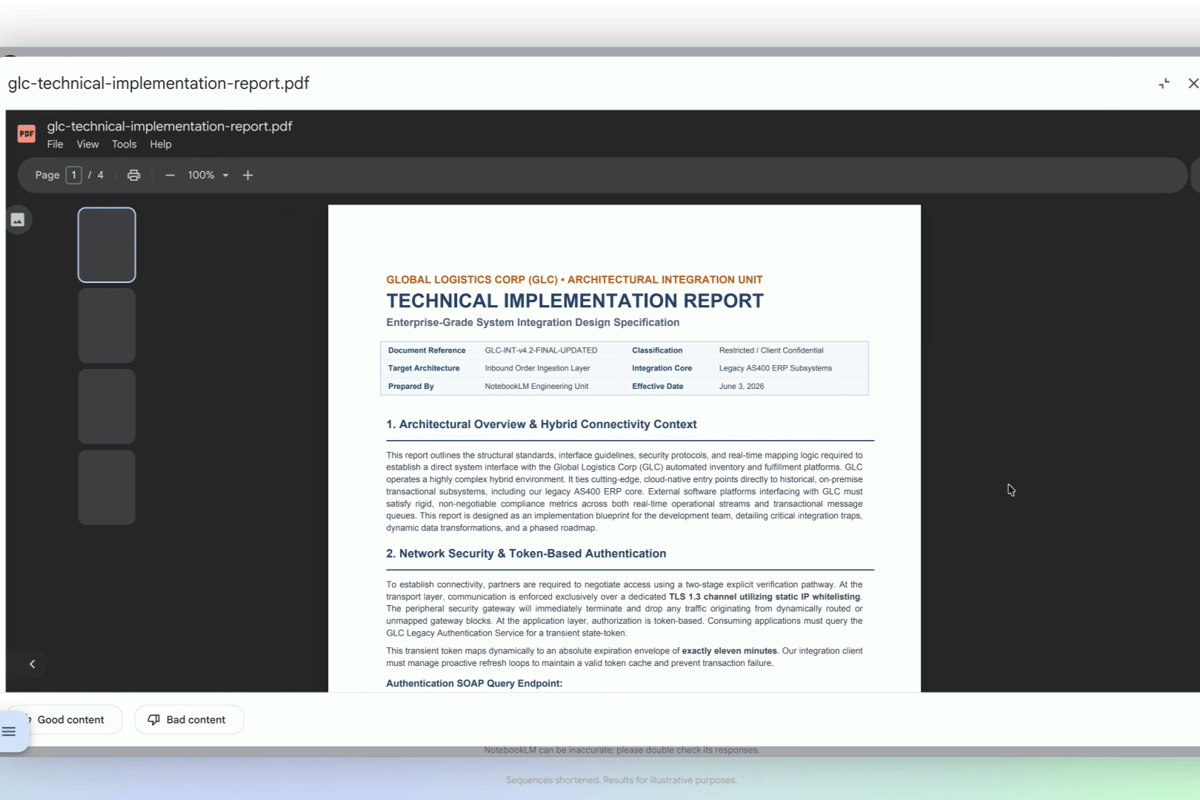
Task: Open the Tools menu
Action: click(124, 145)
